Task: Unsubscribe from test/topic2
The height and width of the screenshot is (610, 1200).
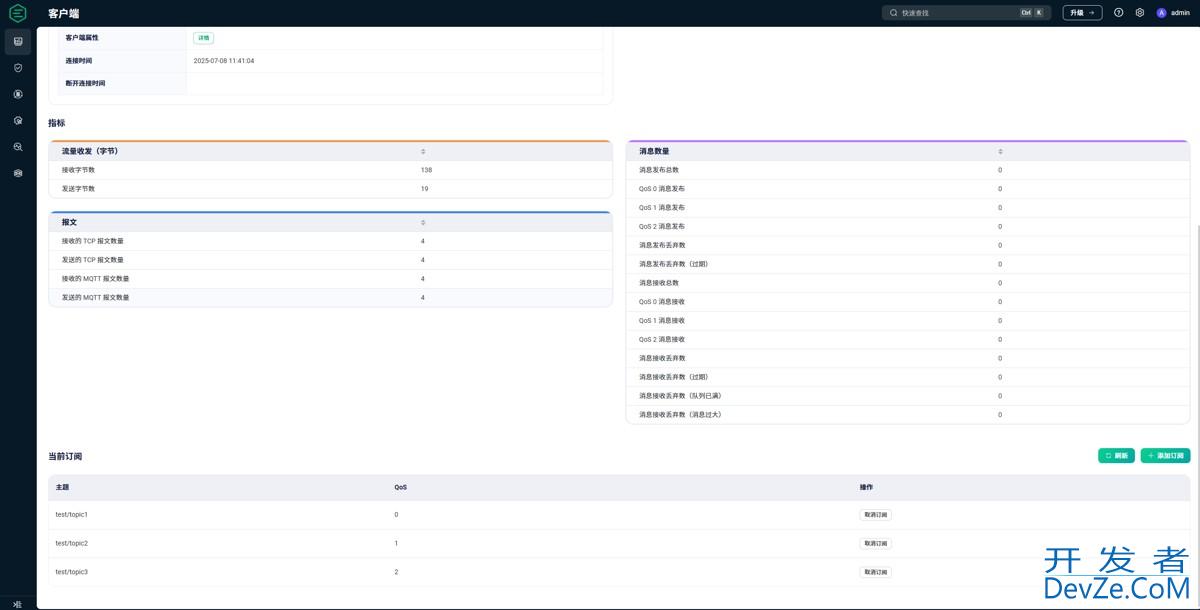Action: 875,544
